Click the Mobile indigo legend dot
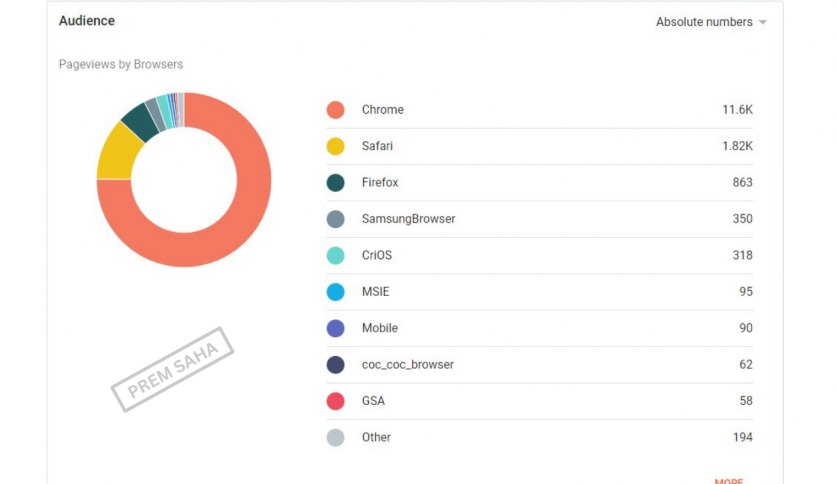The height and width of the screenshot is (484, 836). (x=336, y=328)
